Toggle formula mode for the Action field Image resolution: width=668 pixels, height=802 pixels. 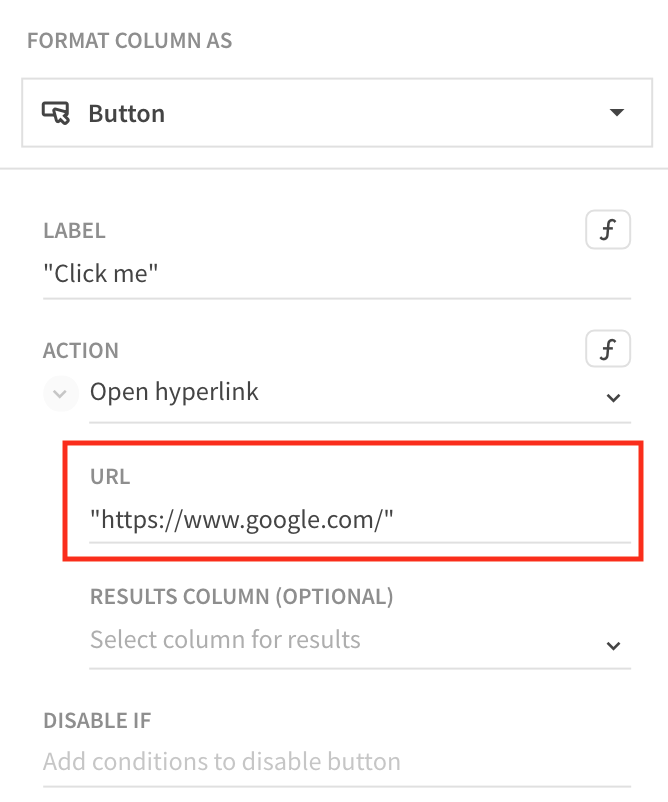607,350
